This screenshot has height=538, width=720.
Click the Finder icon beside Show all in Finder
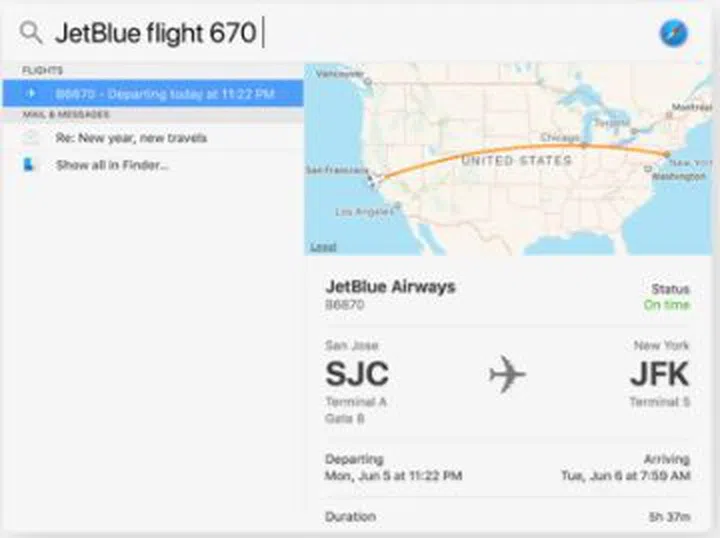point(31,165)
